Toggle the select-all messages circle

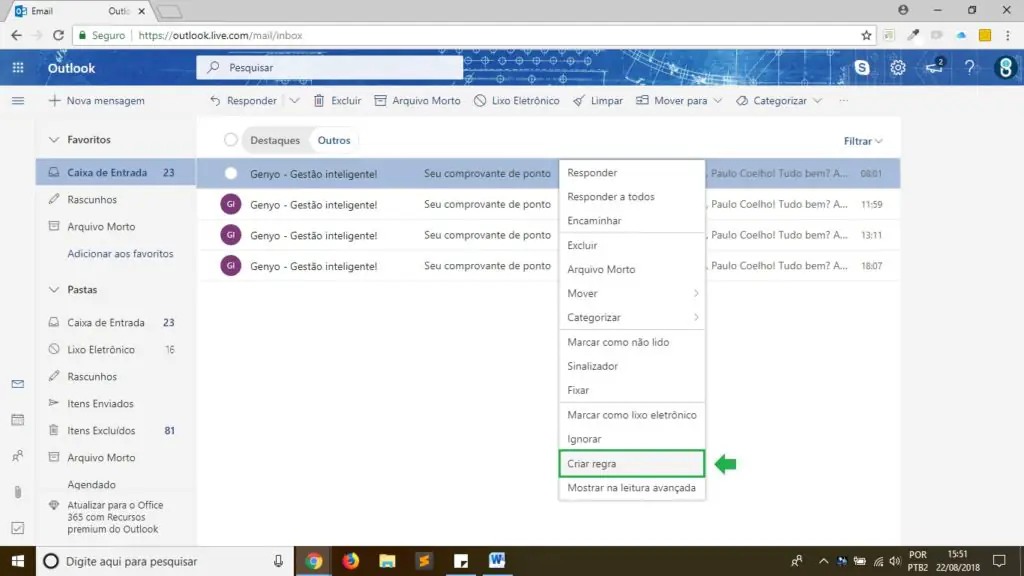(231, 140)
